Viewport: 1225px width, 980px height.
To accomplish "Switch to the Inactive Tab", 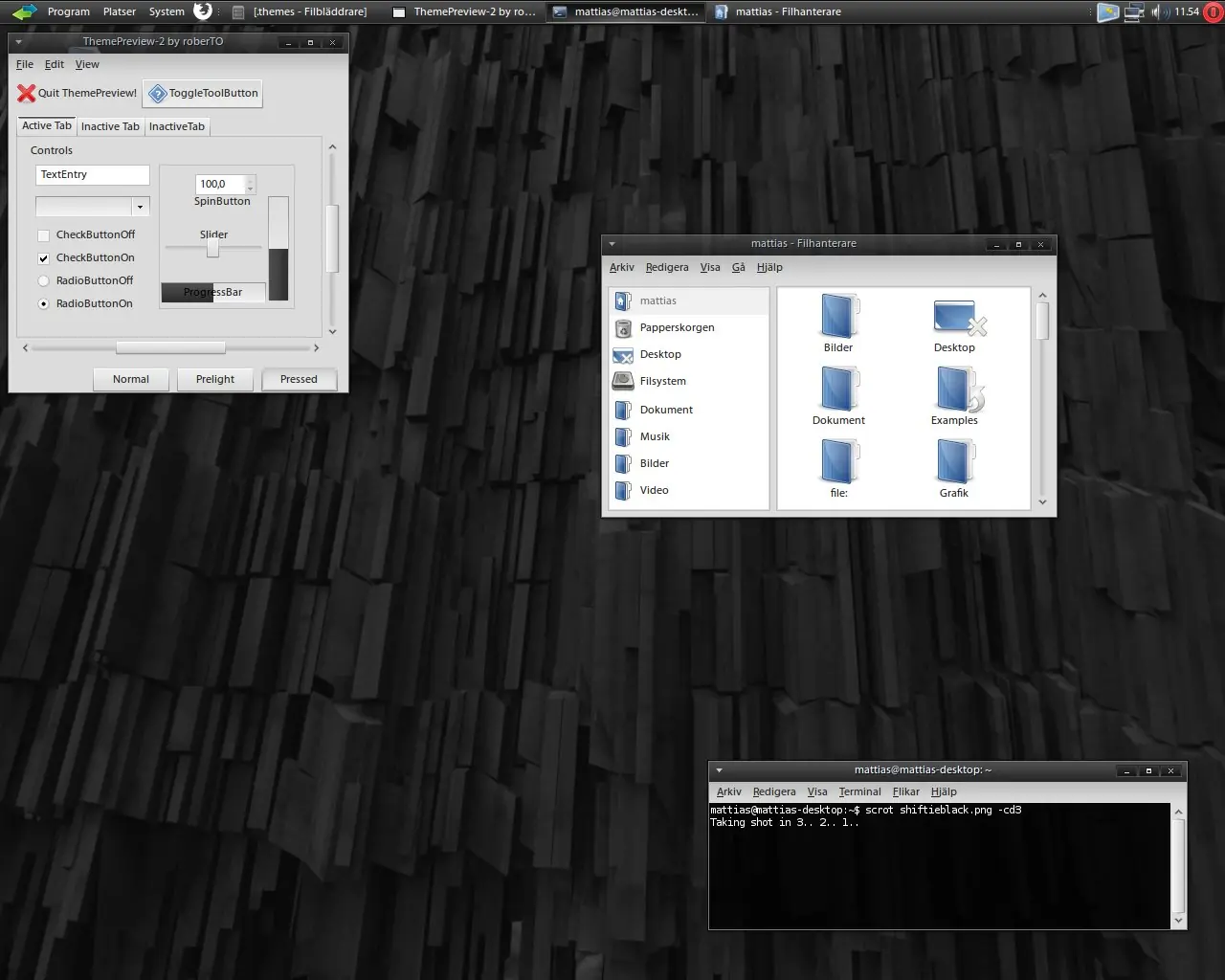I will pyautogui.click(x=110, y=126).
